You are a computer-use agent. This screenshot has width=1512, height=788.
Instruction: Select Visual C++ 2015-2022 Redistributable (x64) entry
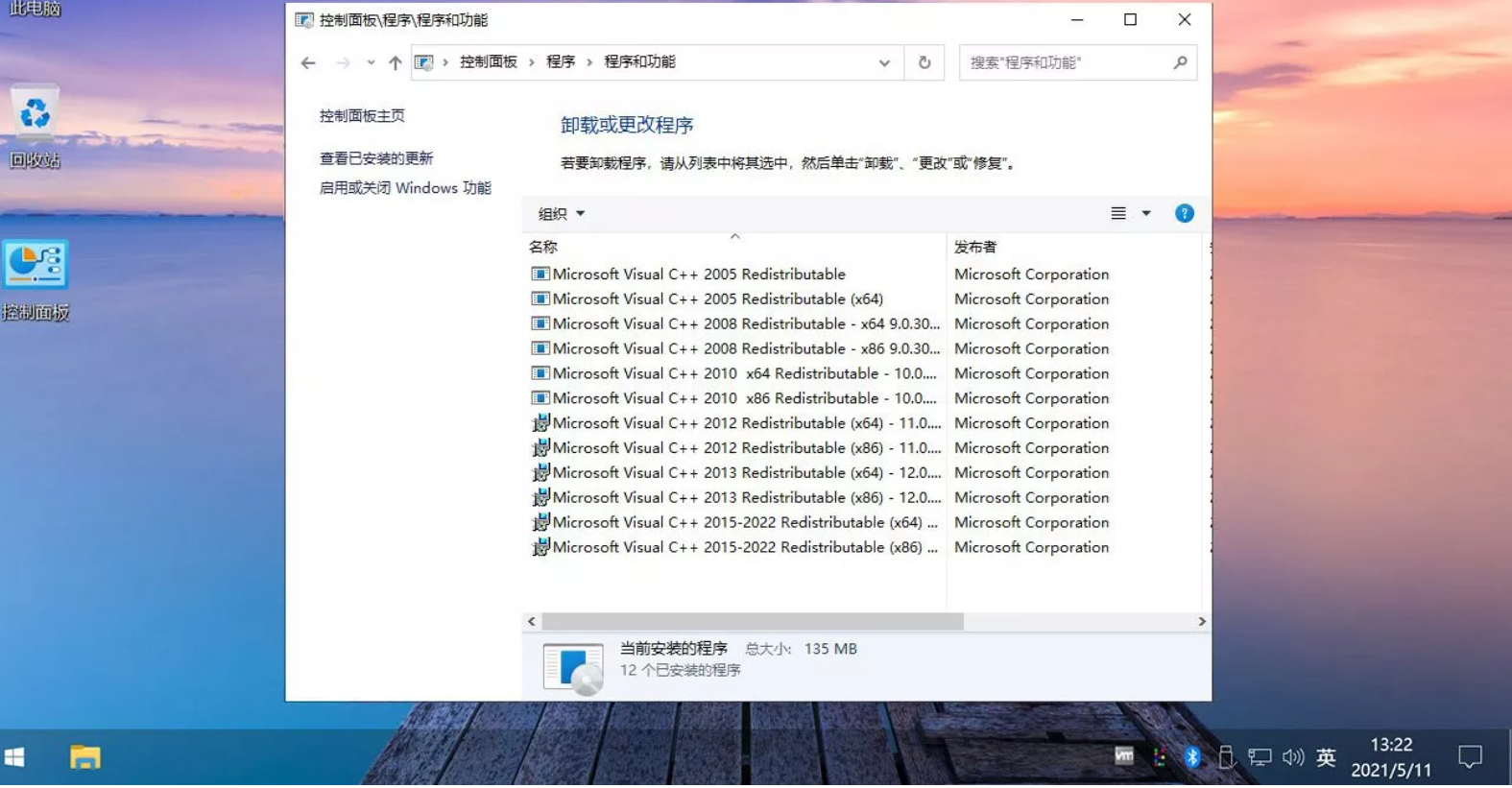tap(735, 523)
